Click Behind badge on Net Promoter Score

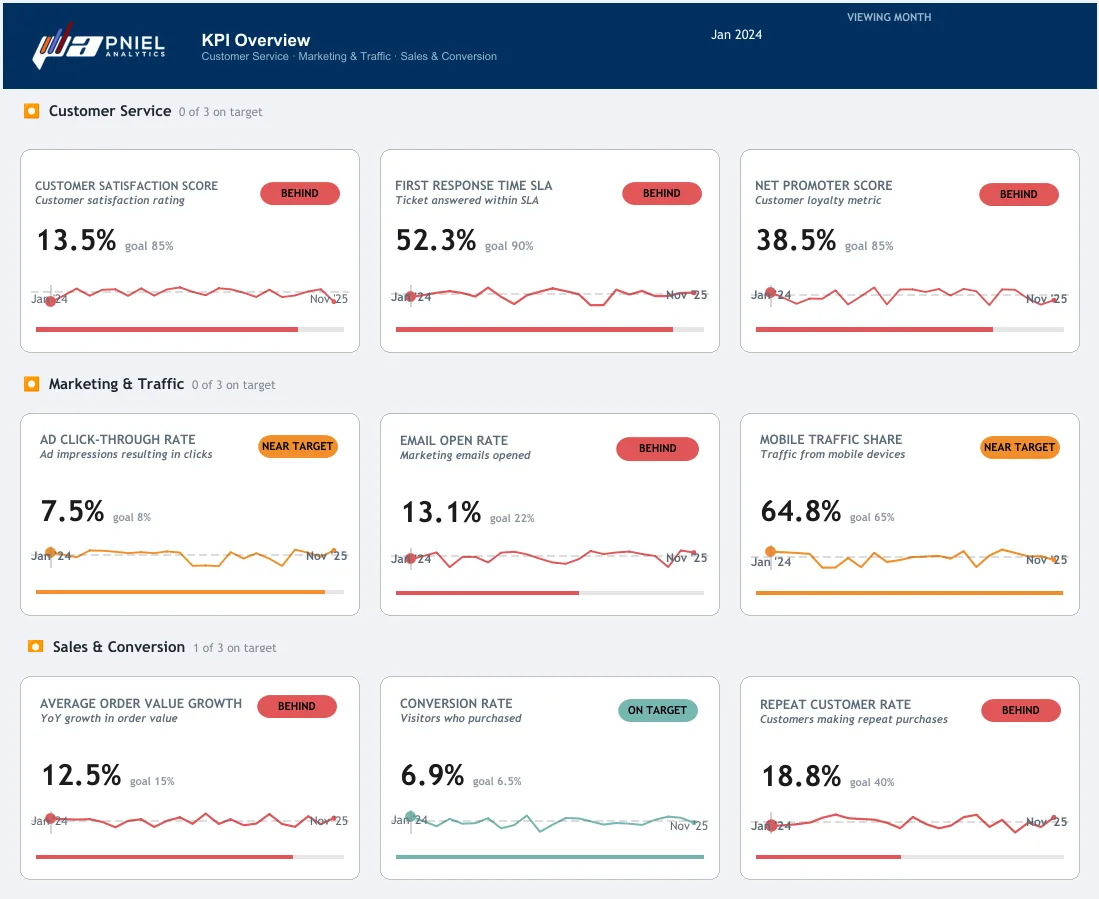(1018, 194)
